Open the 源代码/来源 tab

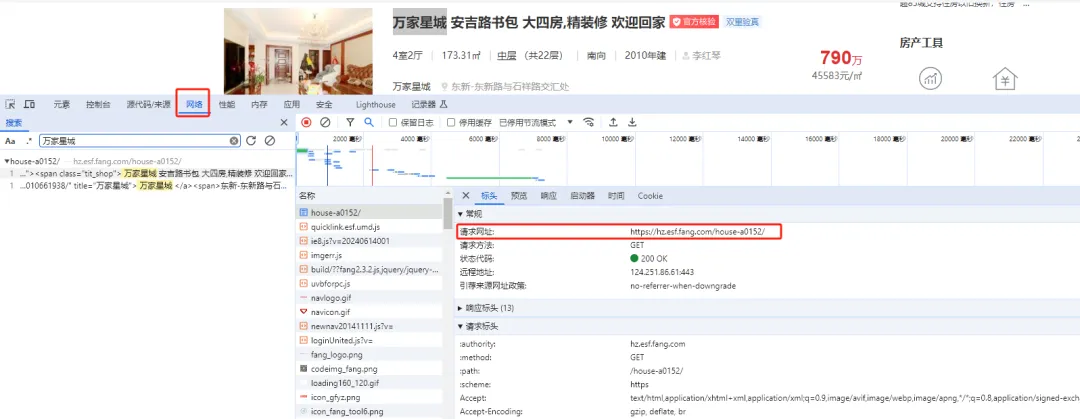148,105
